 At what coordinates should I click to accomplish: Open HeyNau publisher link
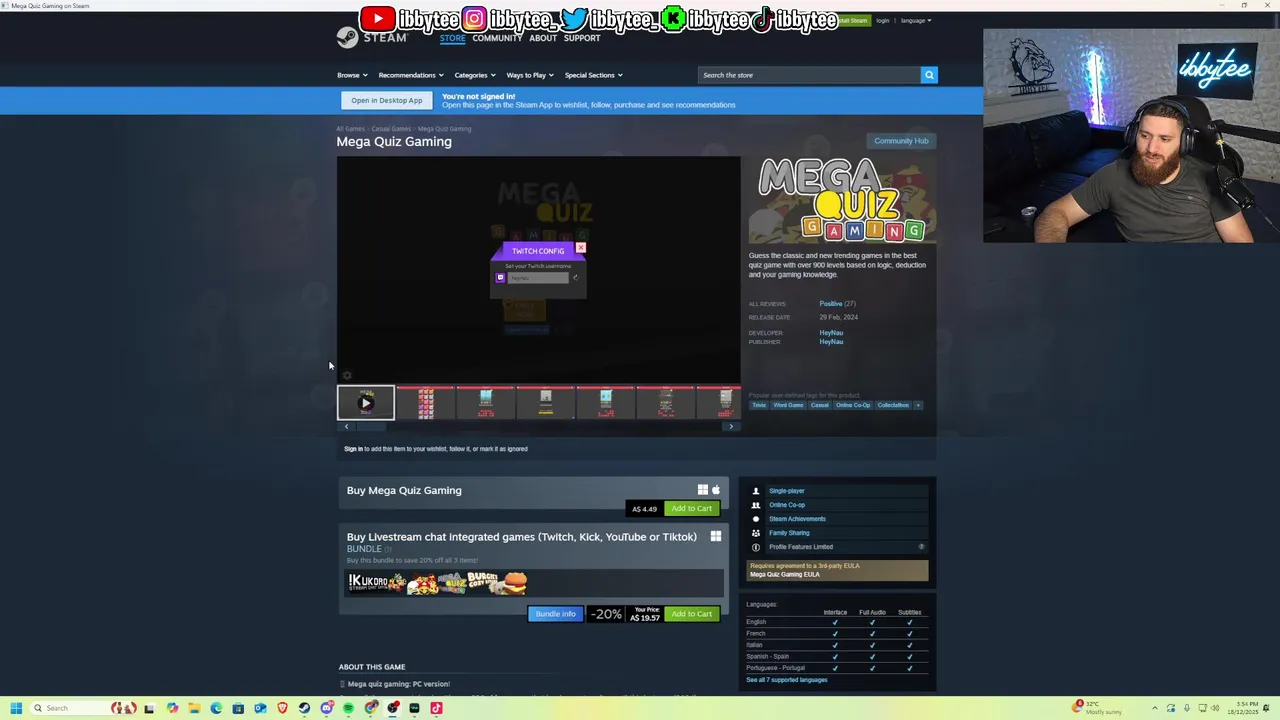831,342
